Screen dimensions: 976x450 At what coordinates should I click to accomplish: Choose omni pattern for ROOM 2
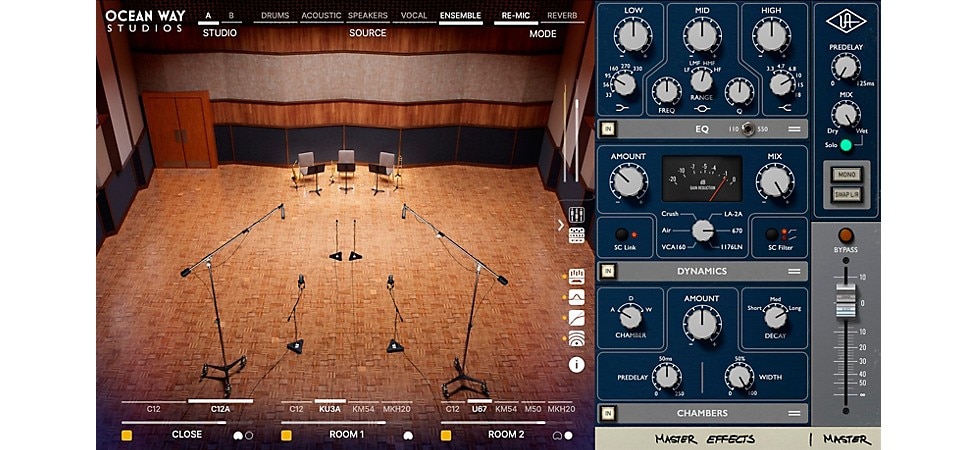tap(568, 435)
